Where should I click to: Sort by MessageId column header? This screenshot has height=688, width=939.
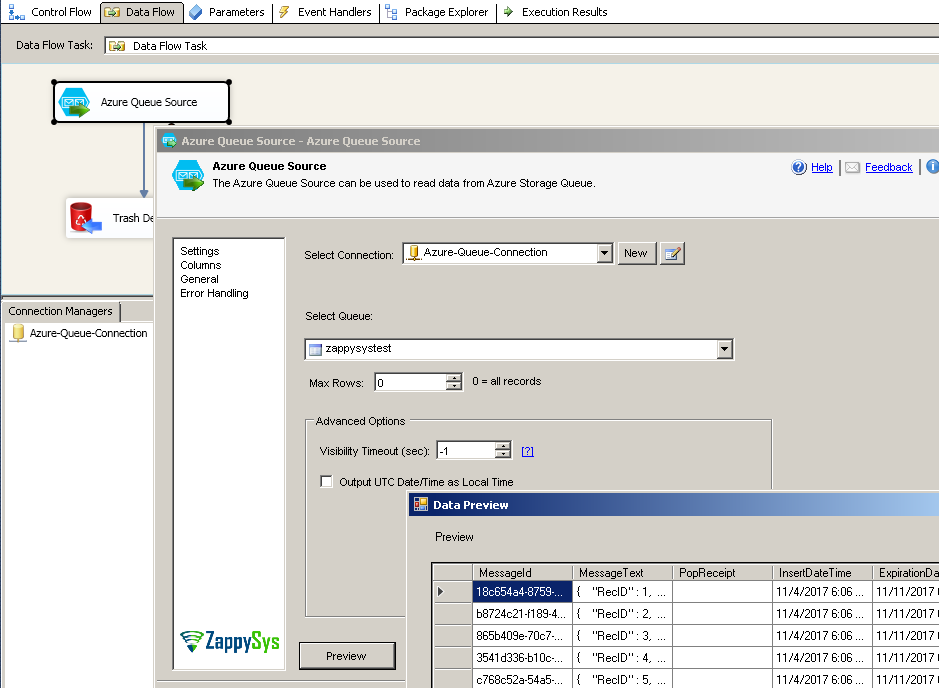[522, 572]
